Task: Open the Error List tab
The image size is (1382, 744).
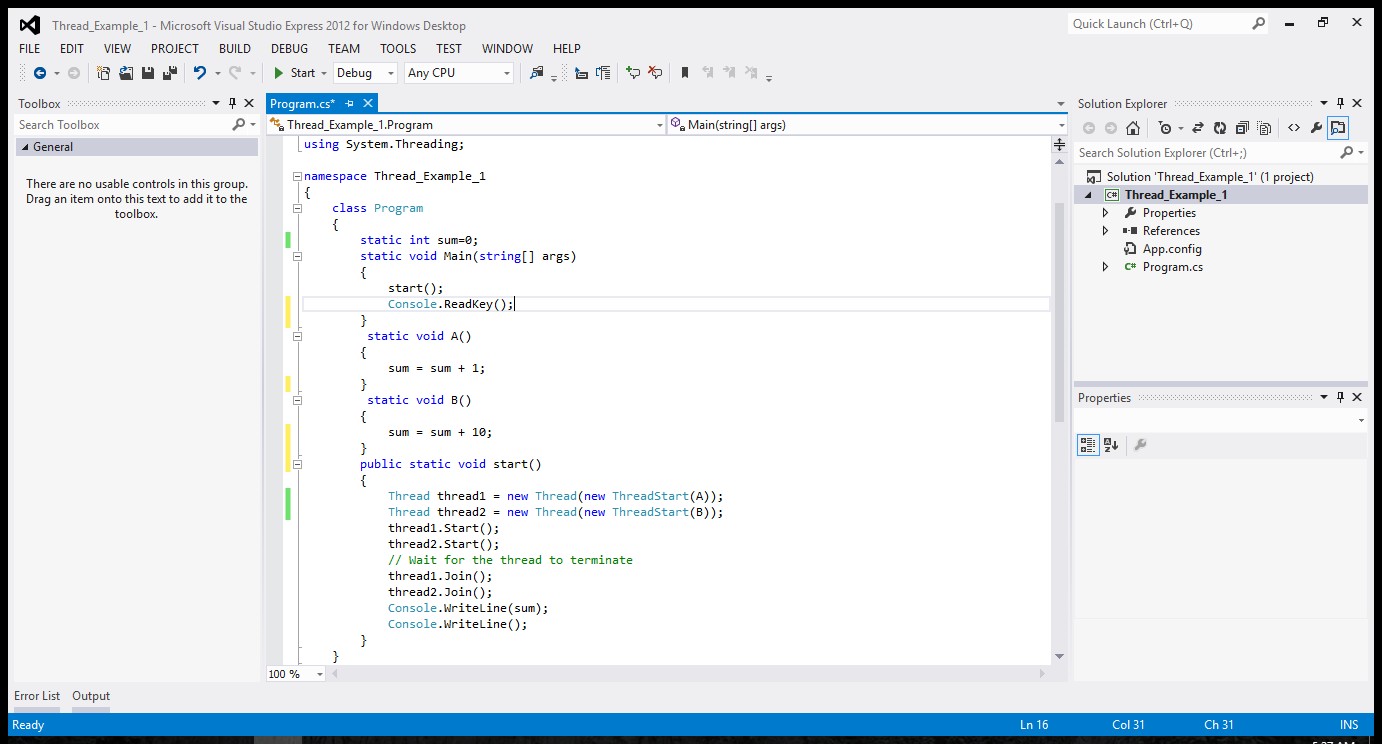Action: (x=37, y=696)
